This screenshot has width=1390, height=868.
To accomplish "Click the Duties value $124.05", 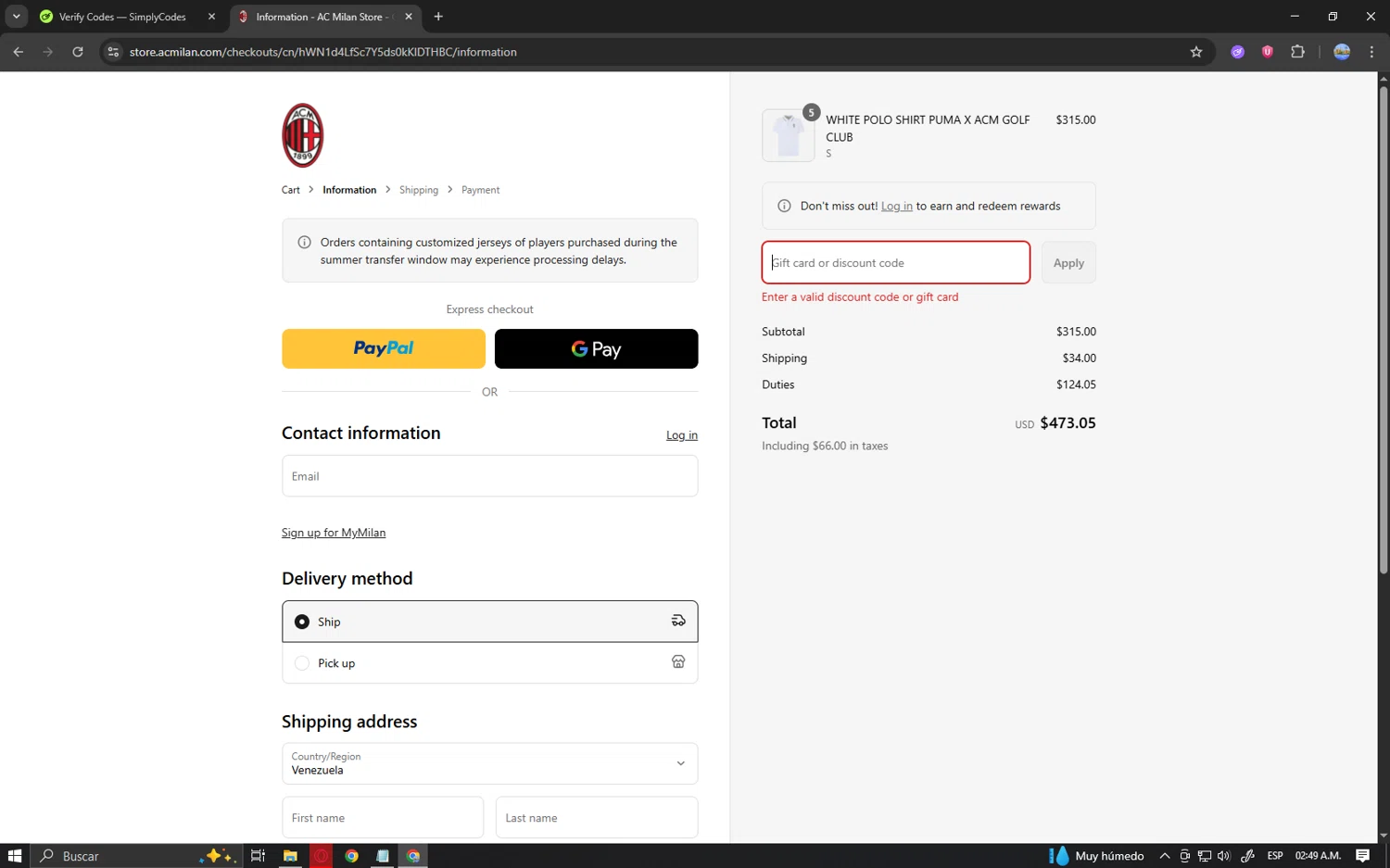I will pyautogui.click(x=1076, y=384).
